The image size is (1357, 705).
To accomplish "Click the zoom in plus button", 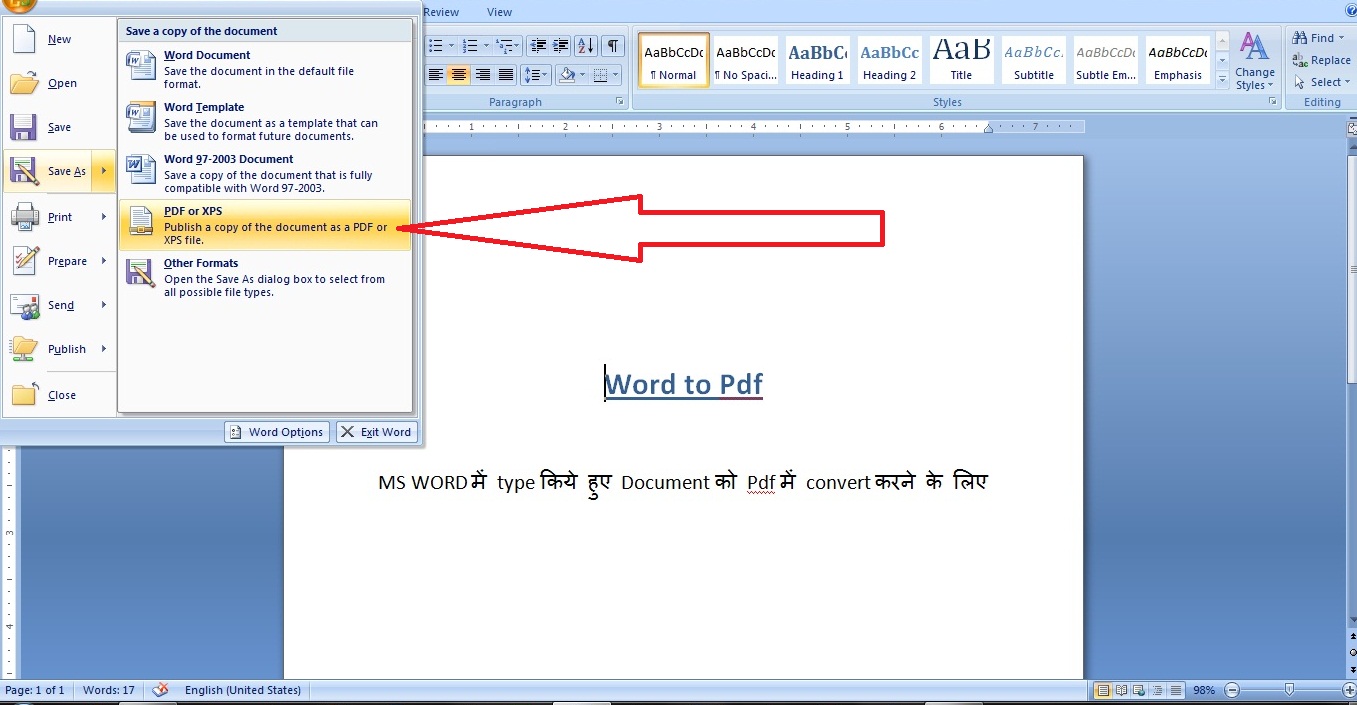I will (1349, 690).
